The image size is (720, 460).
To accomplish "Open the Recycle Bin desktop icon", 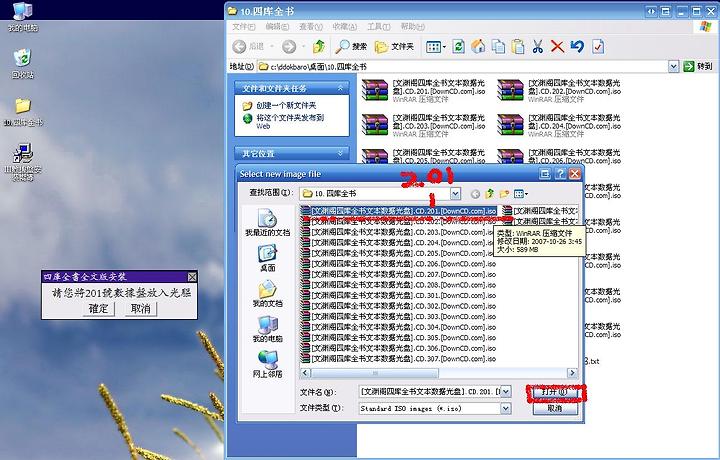I will [x=22, y=64].
